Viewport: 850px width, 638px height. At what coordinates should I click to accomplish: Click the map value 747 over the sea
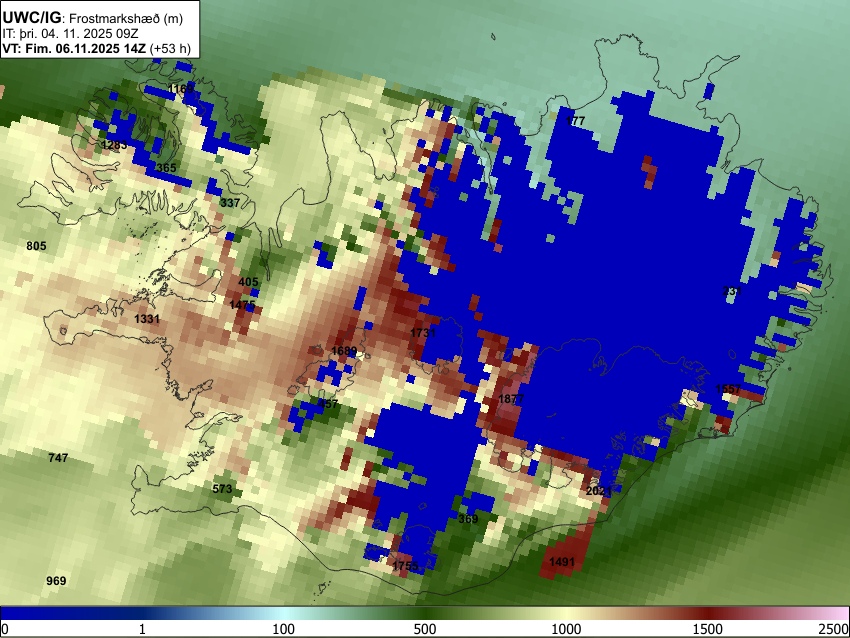(x=58, y=458)
